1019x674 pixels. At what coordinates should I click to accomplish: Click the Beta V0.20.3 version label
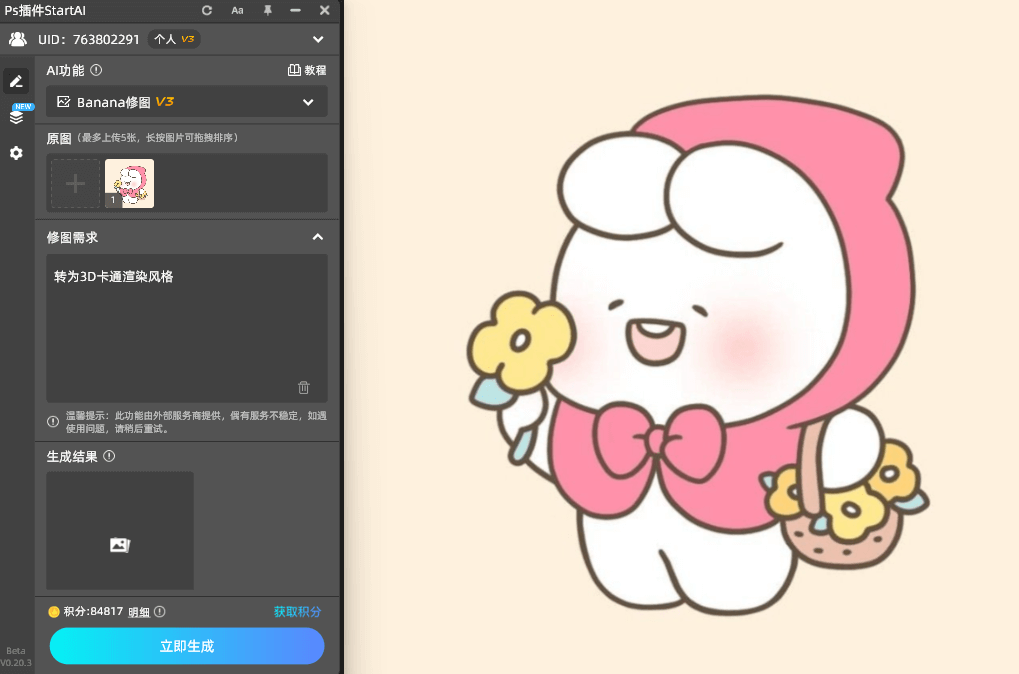(x=16, y=655)
